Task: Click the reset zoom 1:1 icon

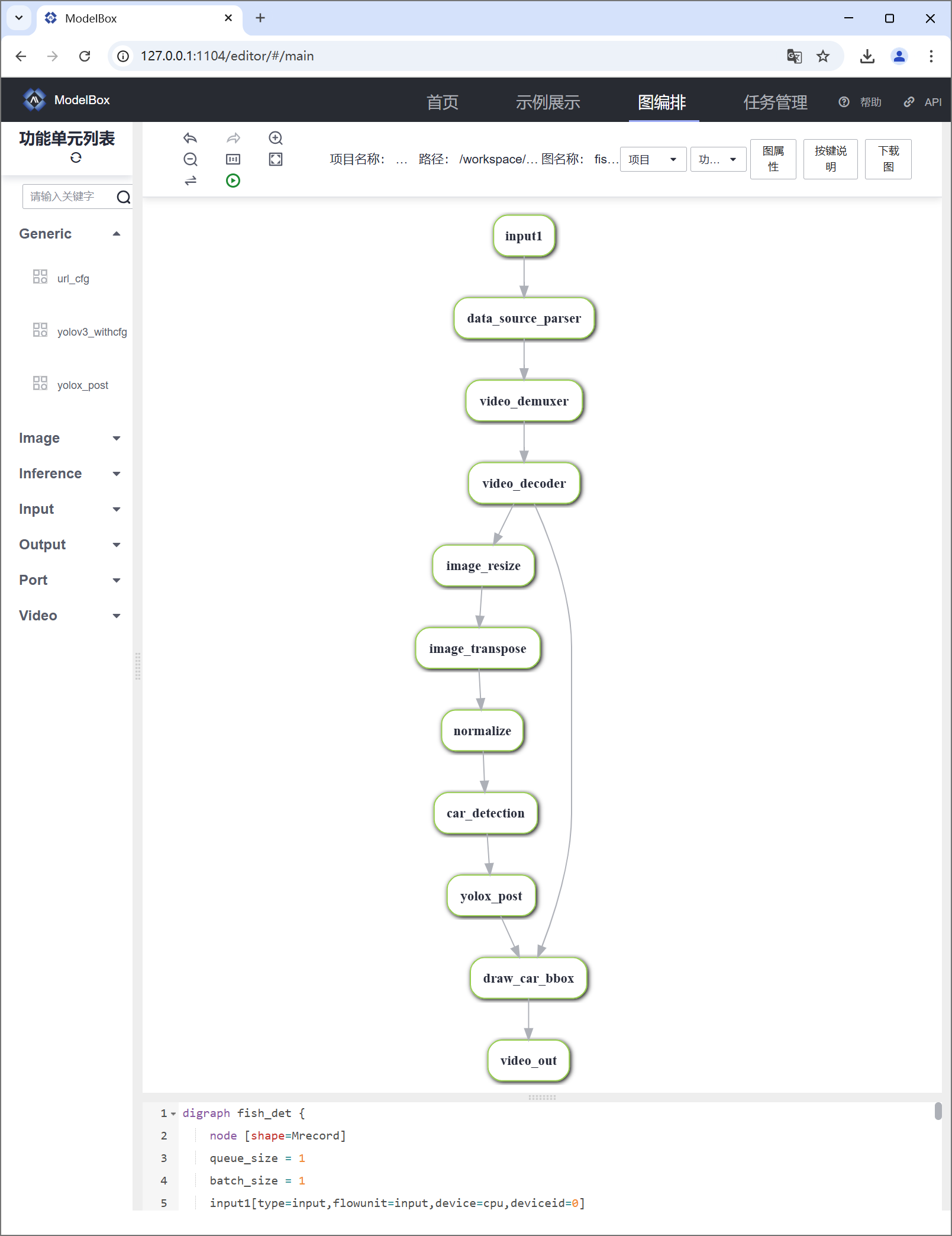Action: pyautogui.click(x=233, y=159)
